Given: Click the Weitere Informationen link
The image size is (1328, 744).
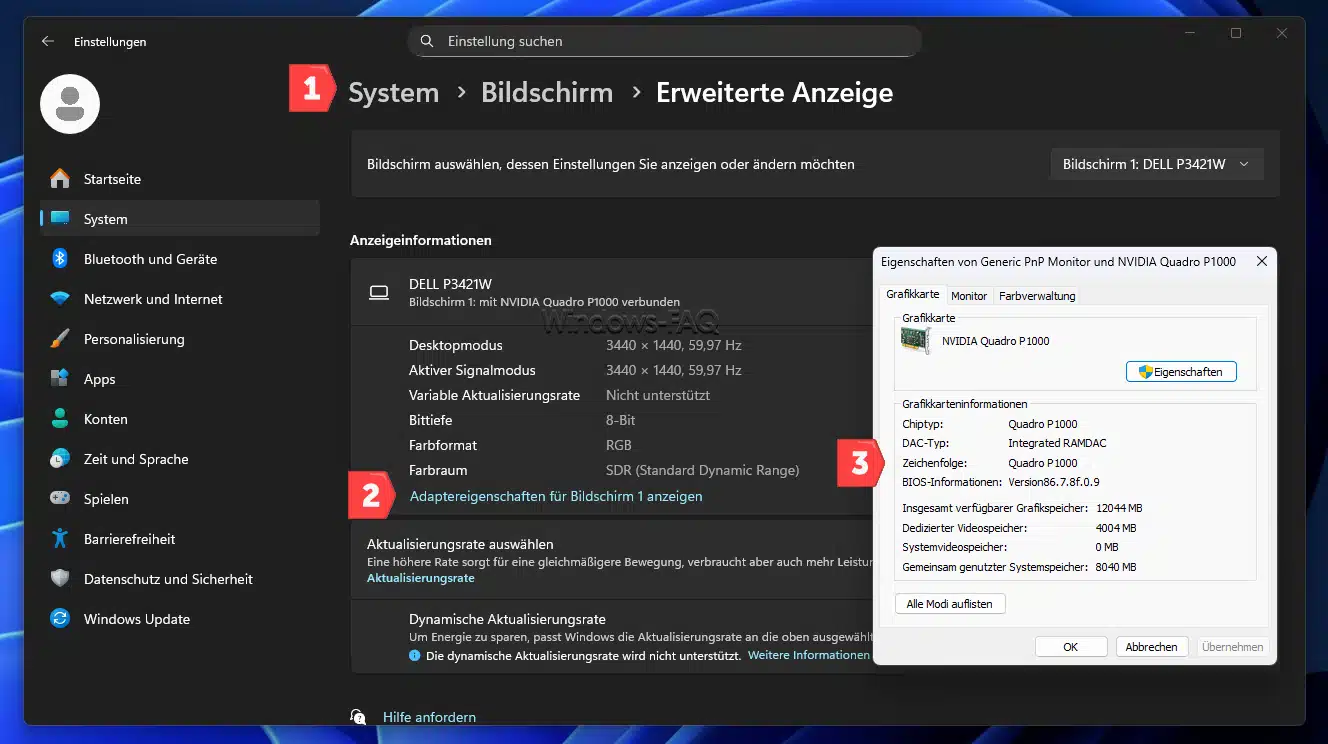Looking at the screenshot, I should [808, 656].
